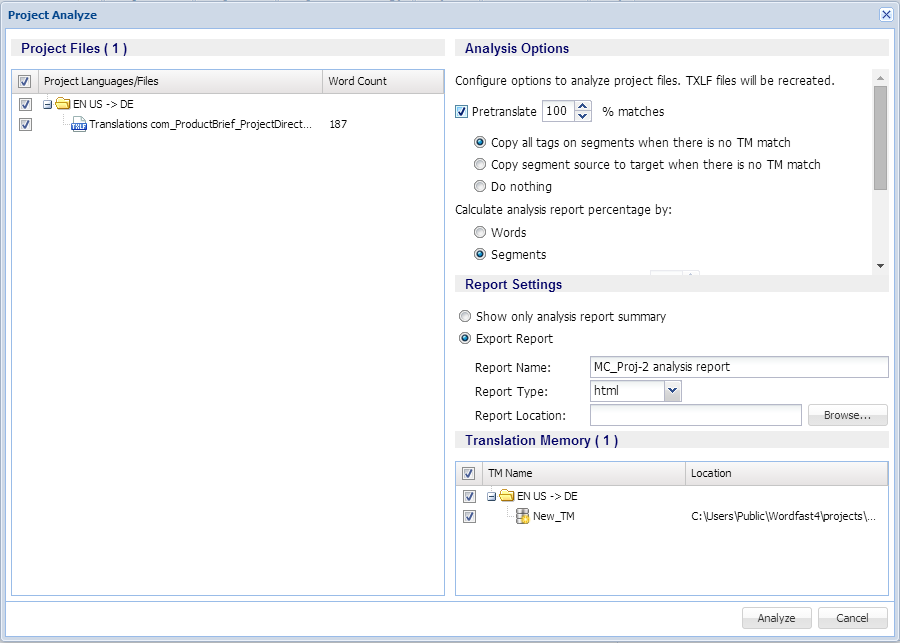The height and width of the screenshot is (643, 900).
Task: Close the Project Analyze dialog via X icon
Action: pos(885,14)
